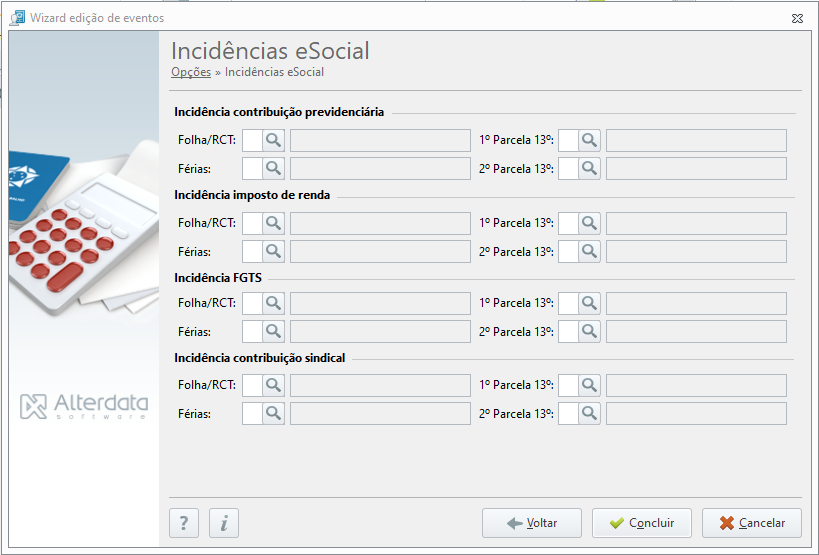Cancel the wizard with Cancelar
The image size is (819, 555).
(752, 523)
